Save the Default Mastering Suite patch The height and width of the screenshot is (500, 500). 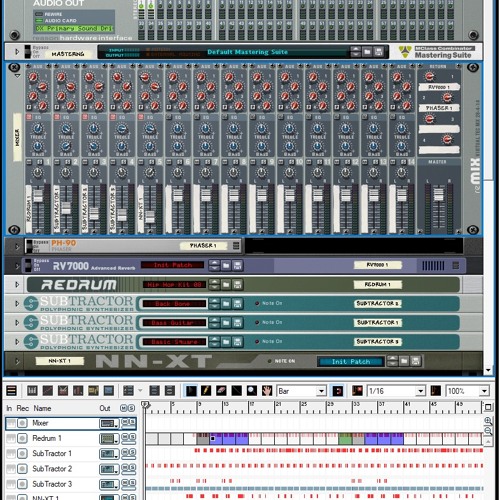click(x=378, y=52)
